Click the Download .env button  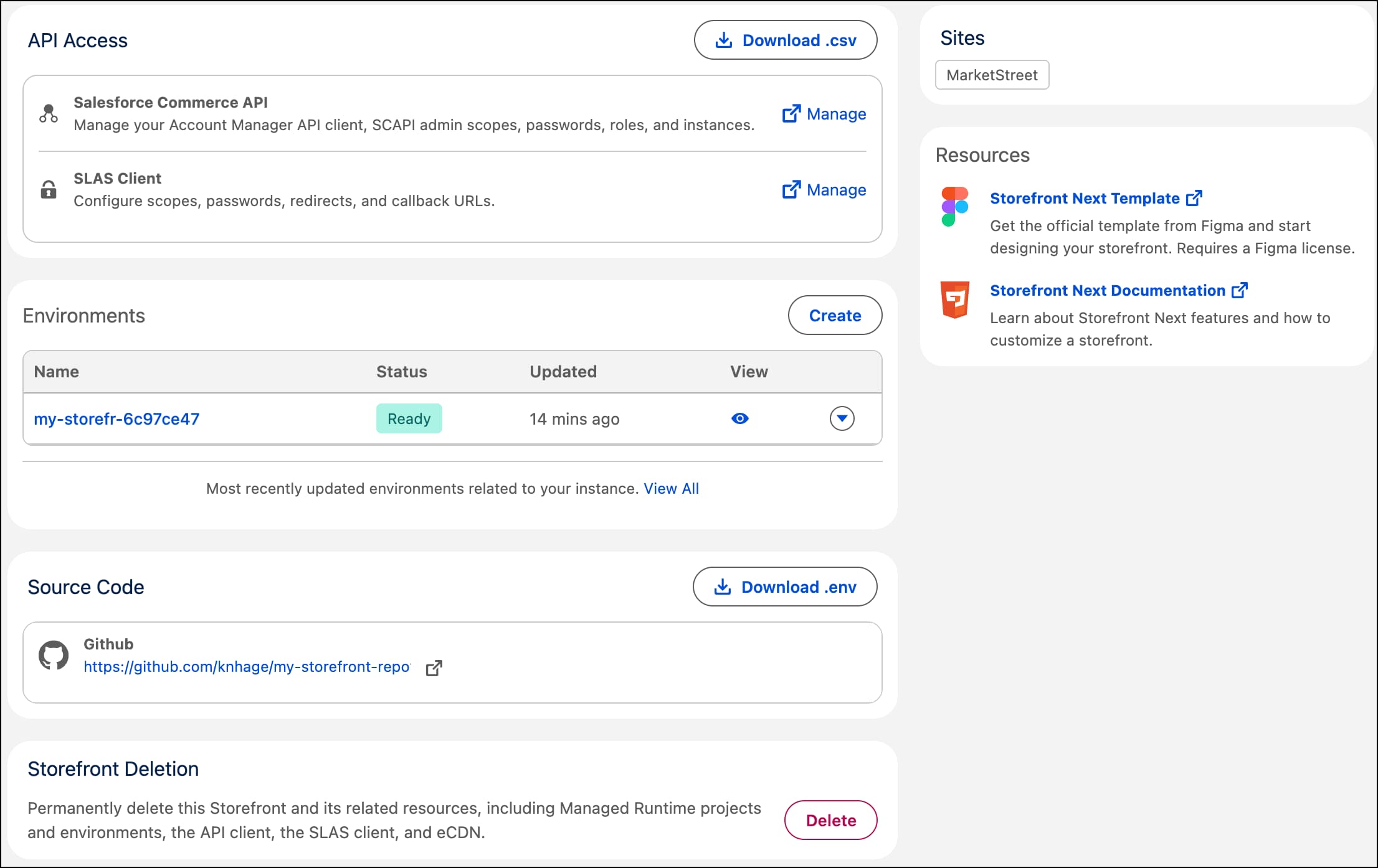coord(785,587)
